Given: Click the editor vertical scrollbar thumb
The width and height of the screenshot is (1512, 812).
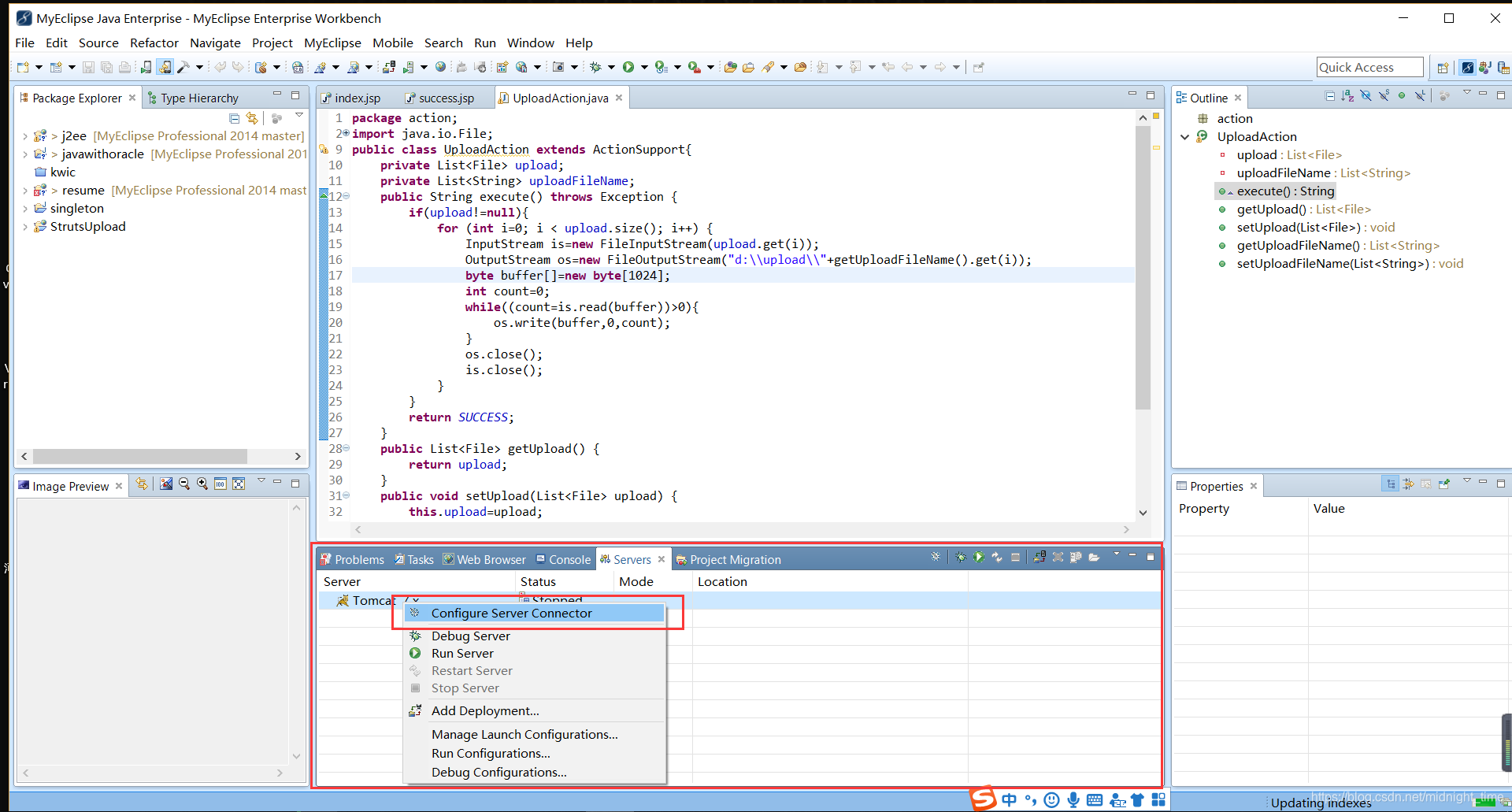Looking at the screenshot, I should click(1143, 268).
